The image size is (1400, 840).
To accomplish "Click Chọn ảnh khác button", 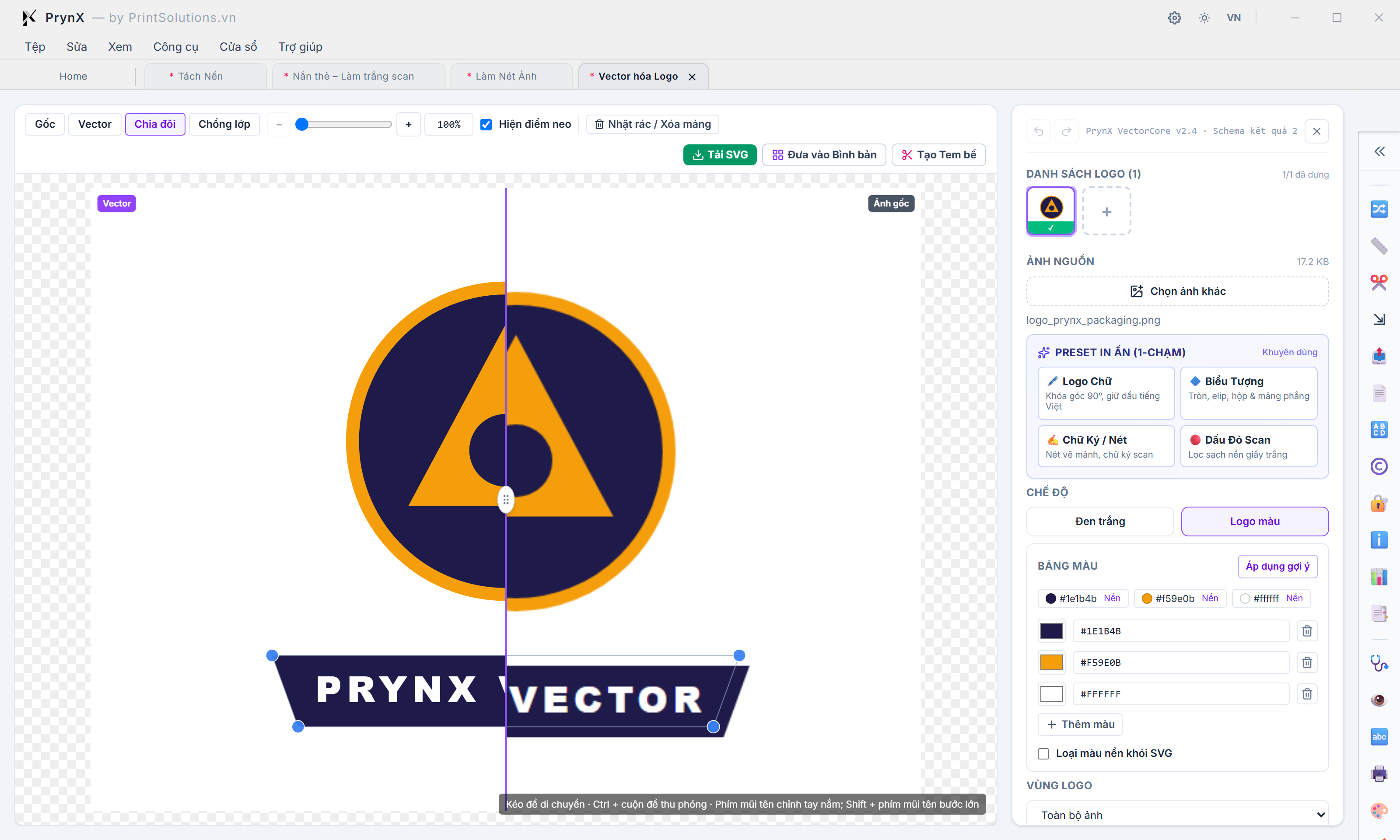I will [1177, 291].
